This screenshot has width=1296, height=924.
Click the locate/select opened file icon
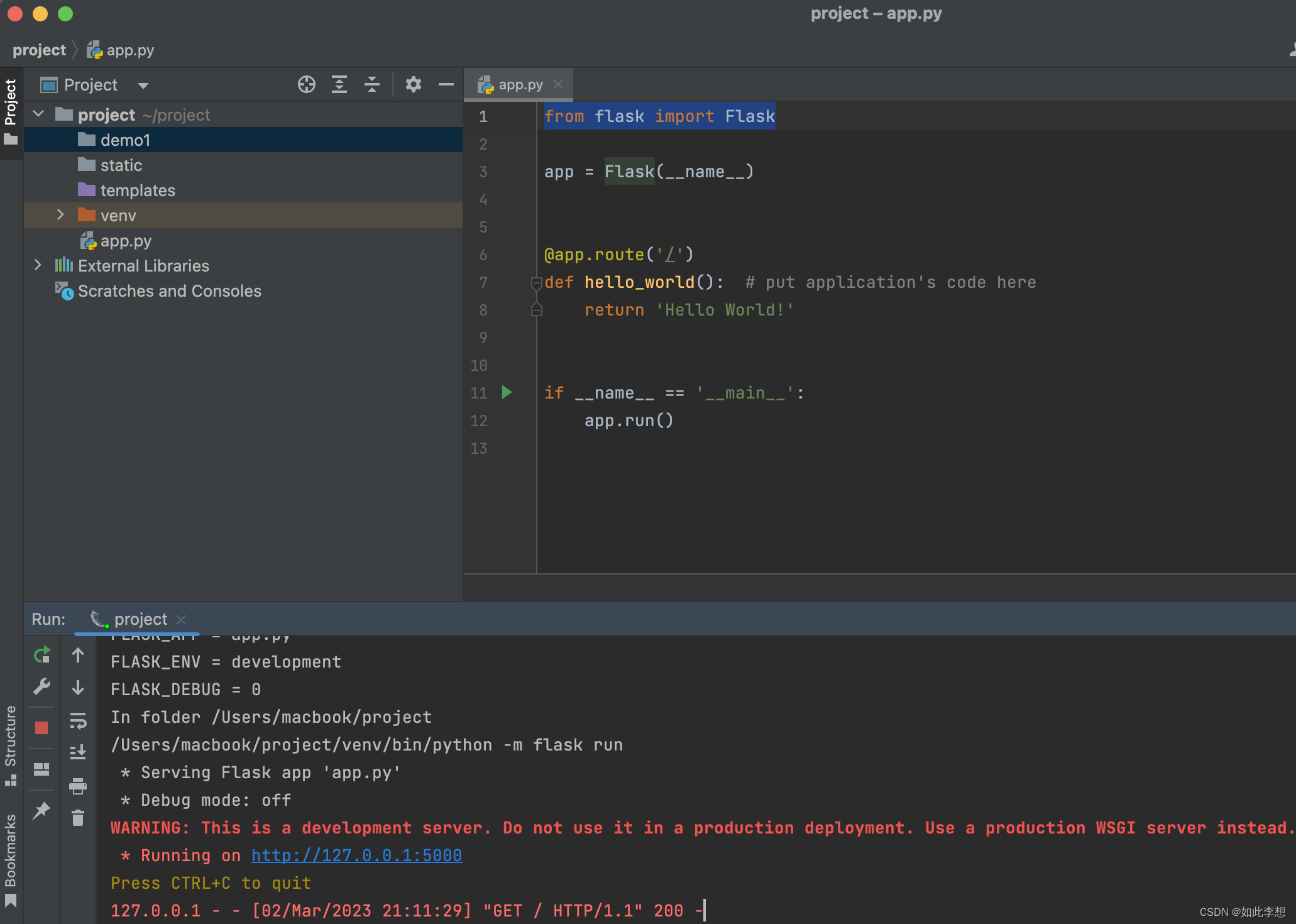click(x=307, y=84)
